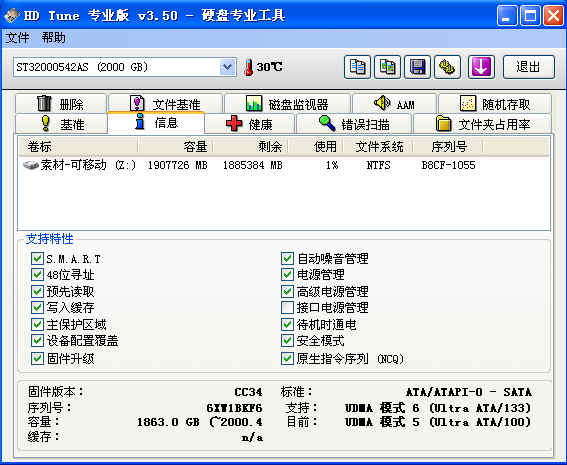Close the HD Tune window
The width and height of the screenshot is (567, 465).
[553, 16]
